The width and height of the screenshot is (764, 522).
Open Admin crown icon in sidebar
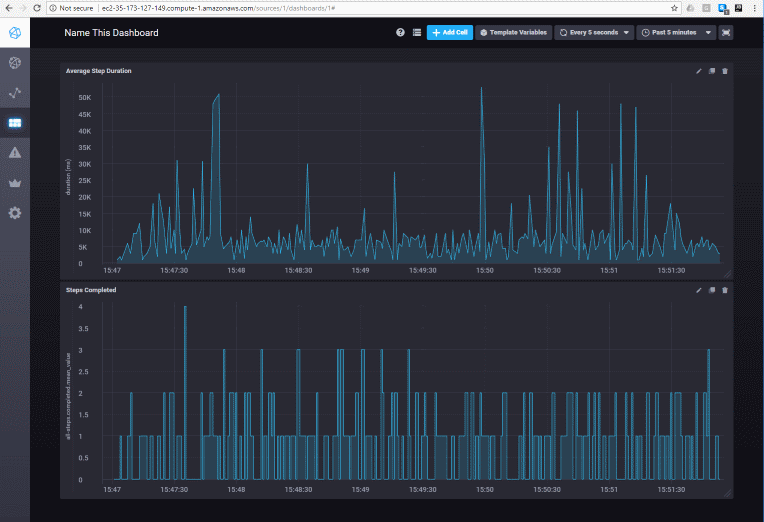(15, 183)
